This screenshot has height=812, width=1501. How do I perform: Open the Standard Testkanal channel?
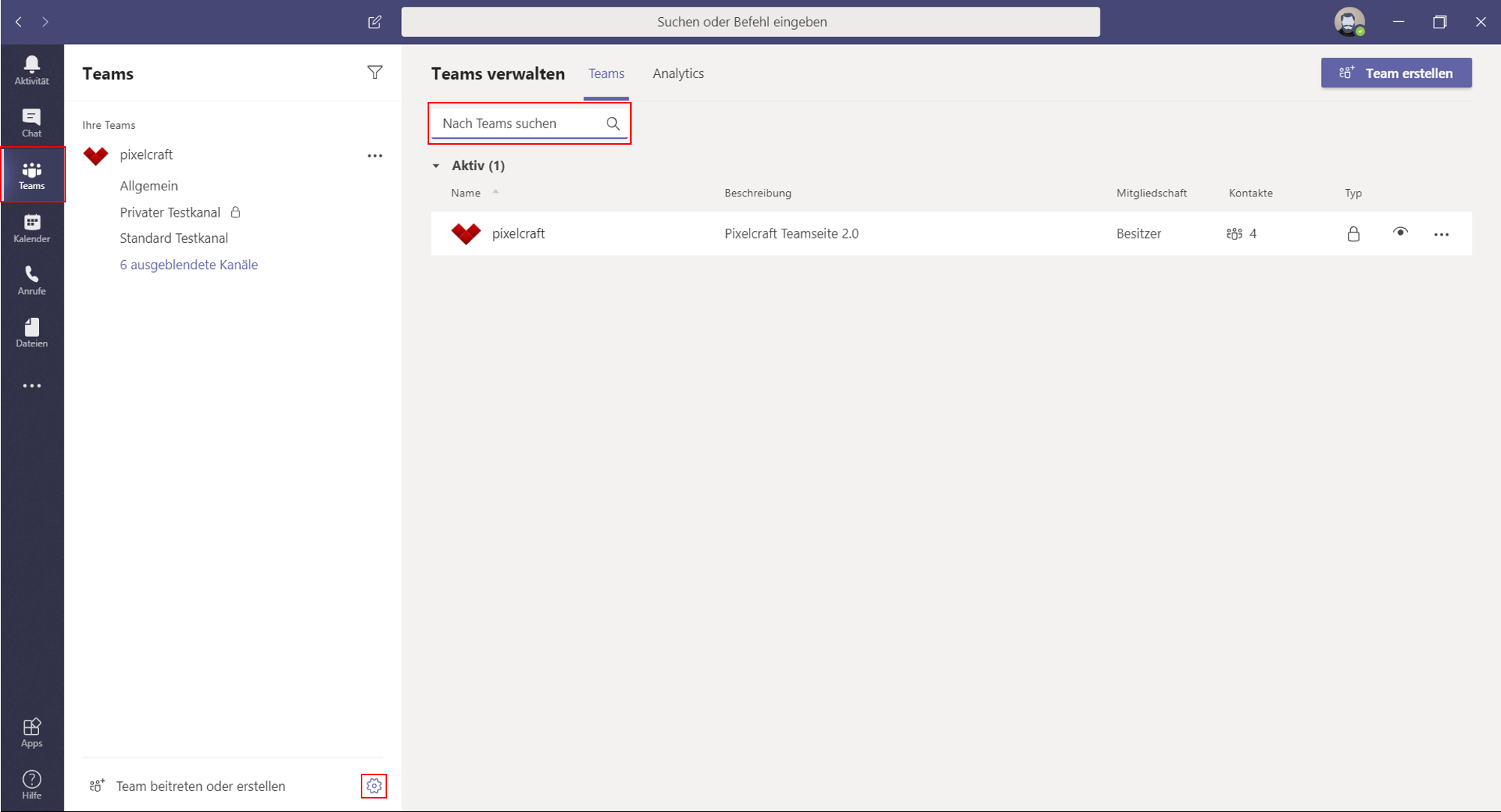(174, 238)
